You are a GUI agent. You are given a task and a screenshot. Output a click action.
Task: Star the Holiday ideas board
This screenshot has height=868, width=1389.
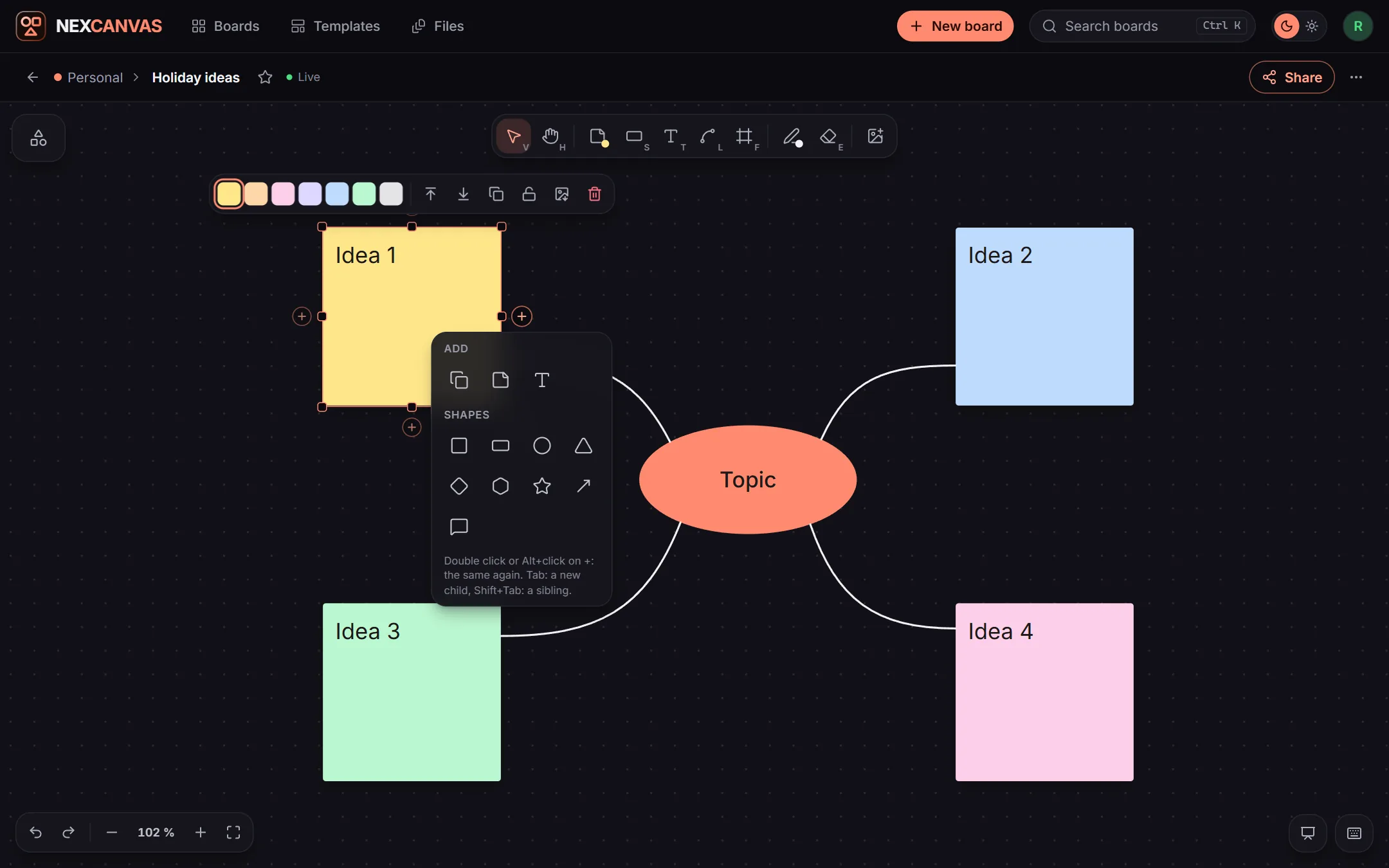pyautogui.click(x=265, y=77)
